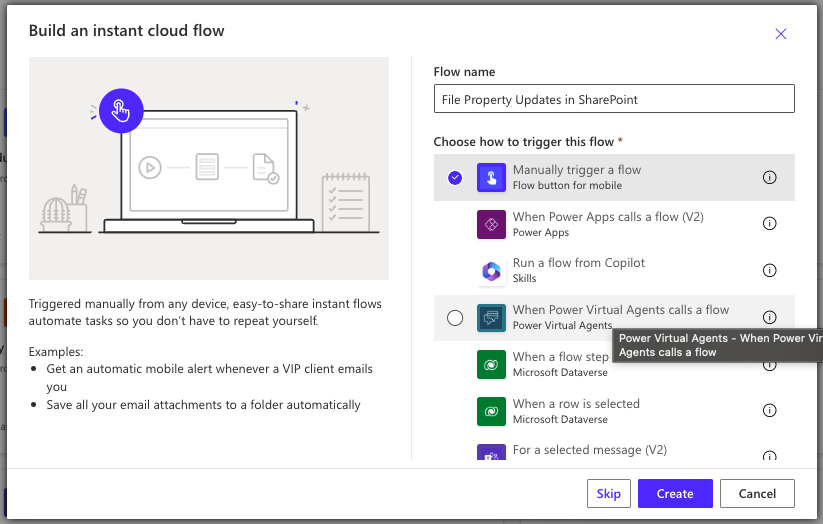Select the Manually trigger a flow radio button
This screenshot has width=823, height=524.
tap(455, 178)
